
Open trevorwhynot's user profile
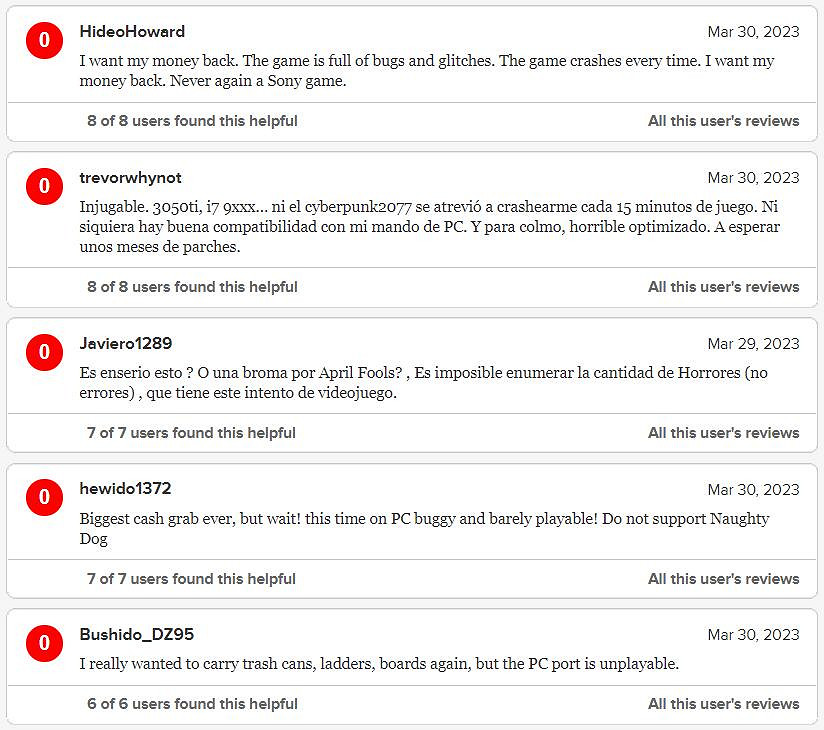pyautogui.click(x=130, y=178)
